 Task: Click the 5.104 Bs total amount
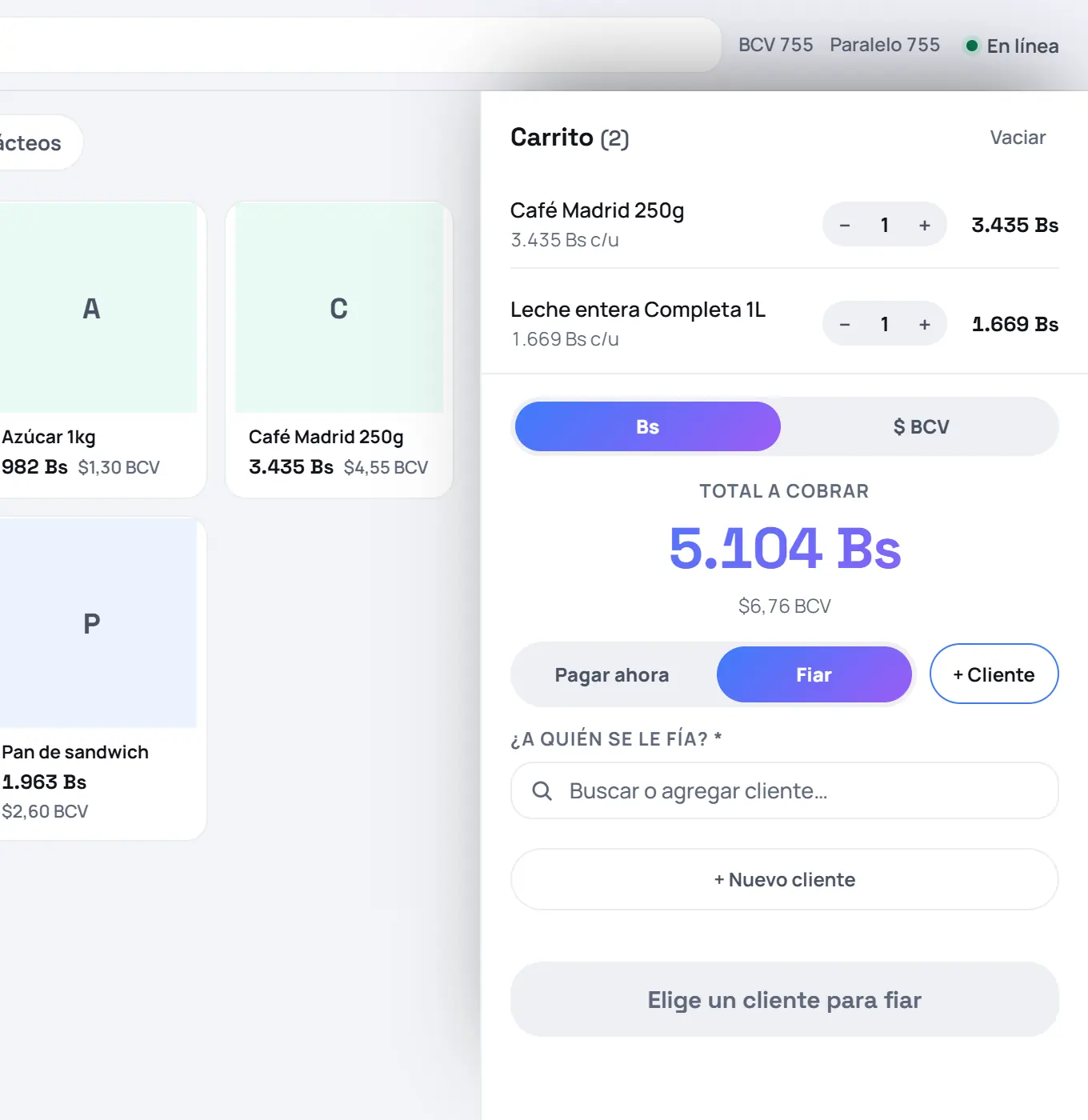(785, 549)
